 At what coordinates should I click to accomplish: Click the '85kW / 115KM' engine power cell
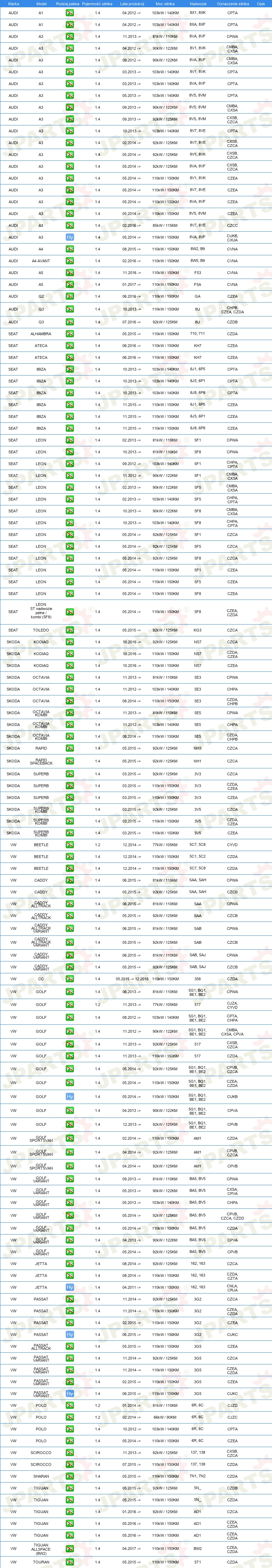click(x=165, y=225)
